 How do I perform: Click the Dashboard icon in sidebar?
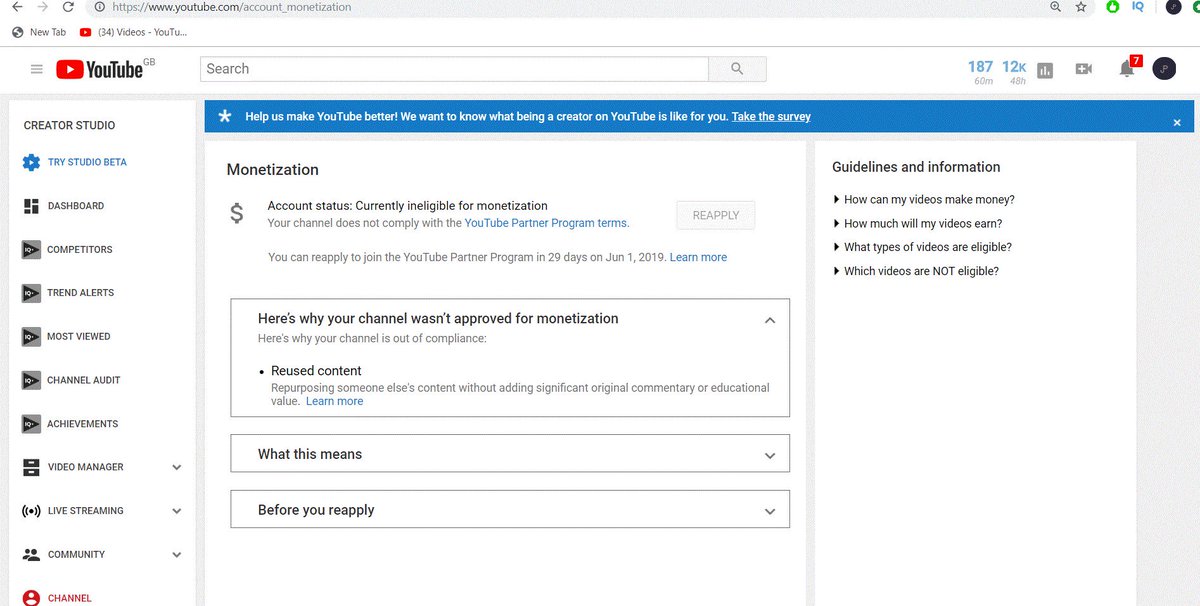pos(31,206)
